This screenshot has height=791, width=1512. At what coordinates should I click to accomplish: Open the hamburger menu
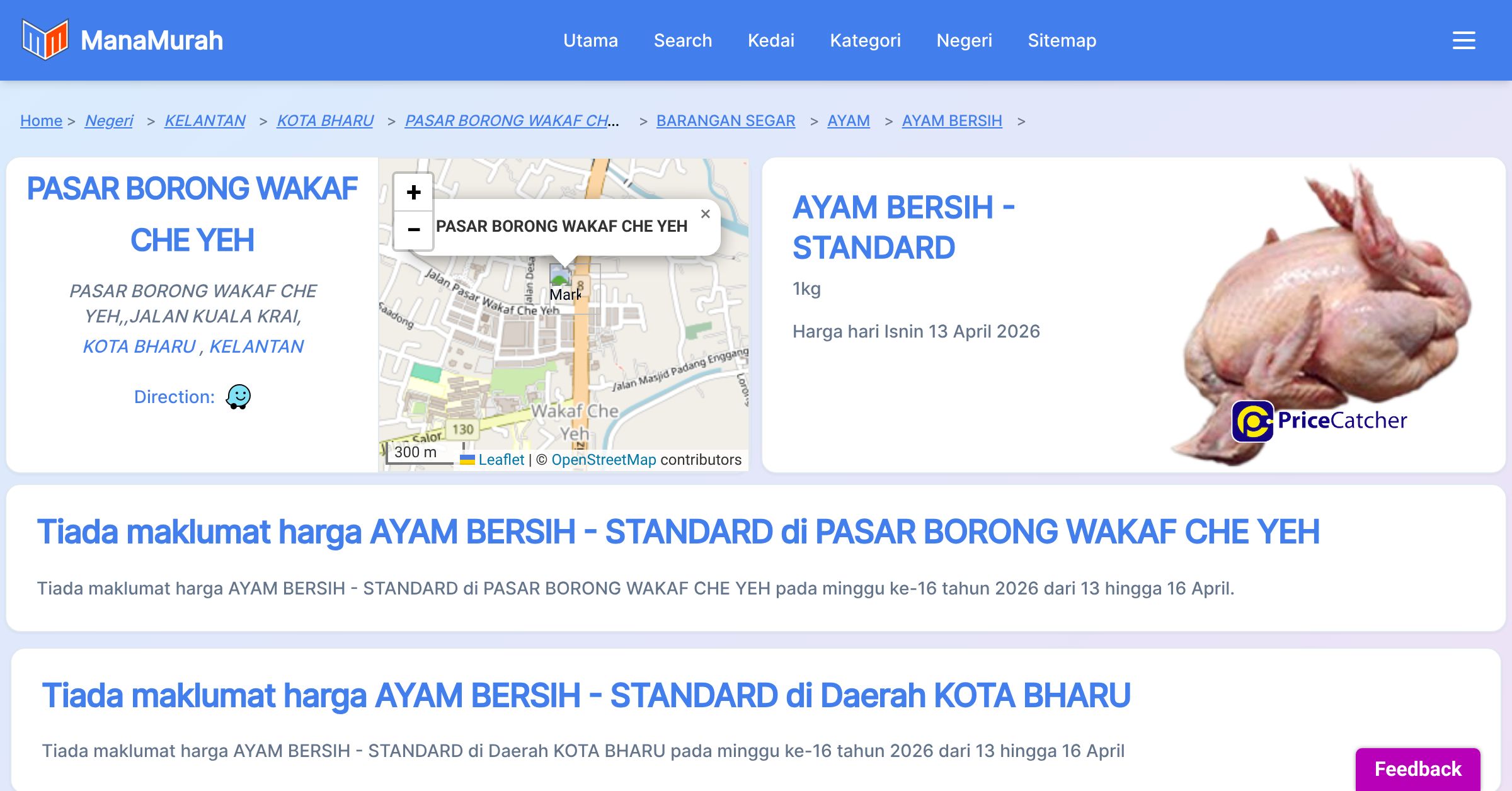click(x=1463, y=40)
